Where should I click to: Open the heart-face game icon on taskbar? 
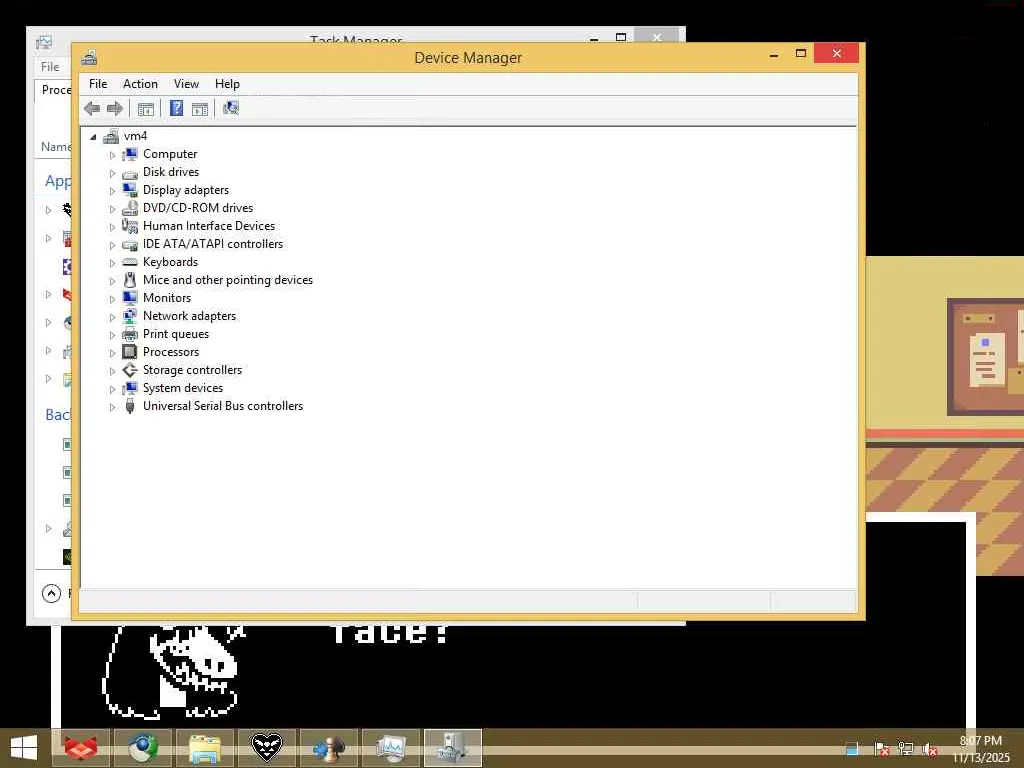tap(267, 748)
